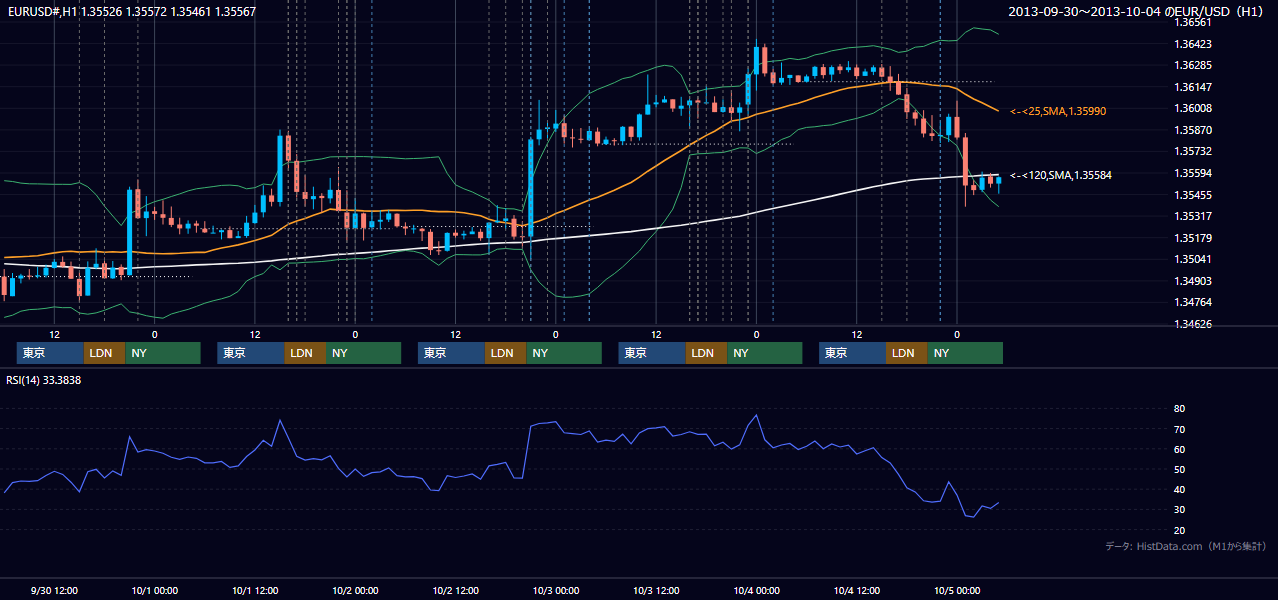The image size is (1278, 600).
Task: Click the 1.35179 price axis value
Action: click(x=1192, y=238)
